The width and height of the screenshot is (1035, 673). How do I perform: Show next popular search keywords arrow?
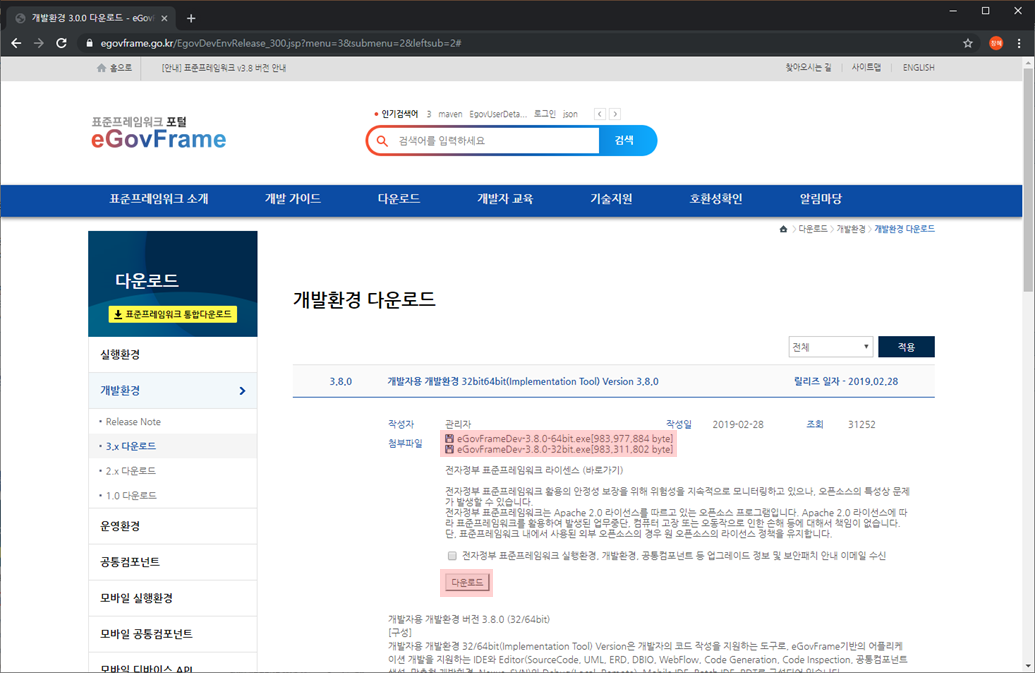coord(615,114)
